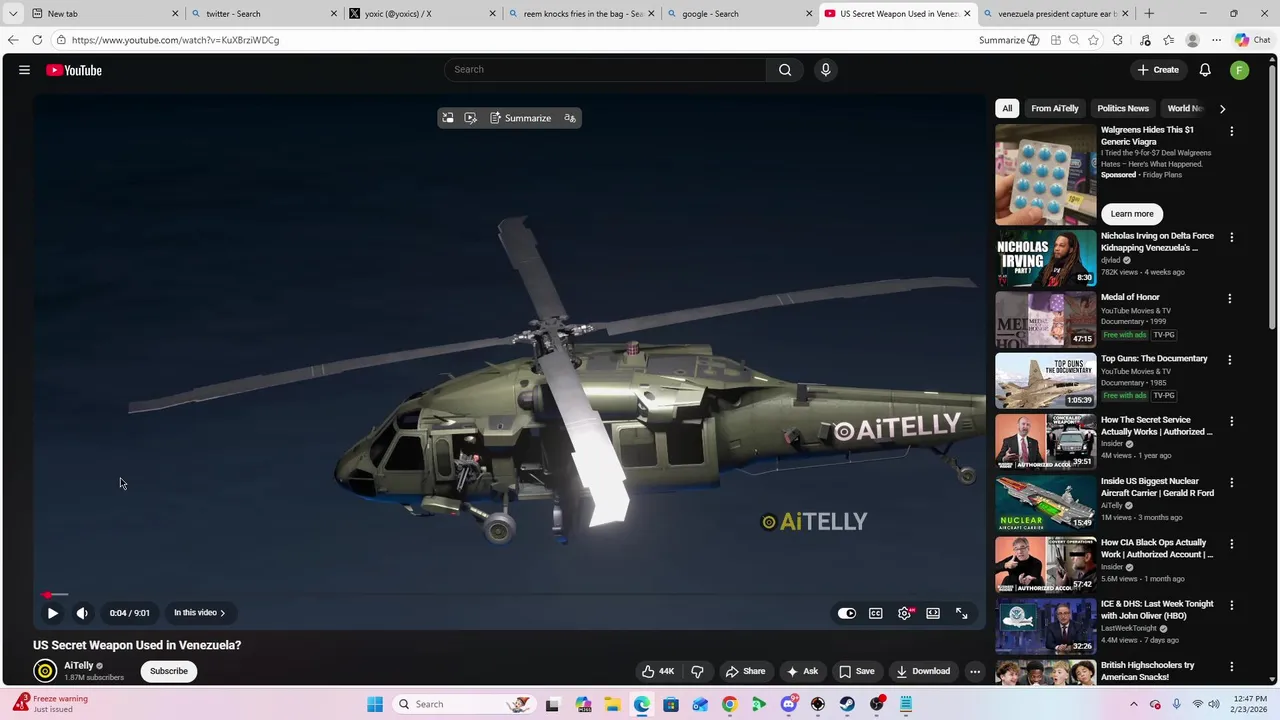The width and height of the screenshot is (1280, 720).
Task: Add this page to favorites star
Action: tap(1093, 40)
